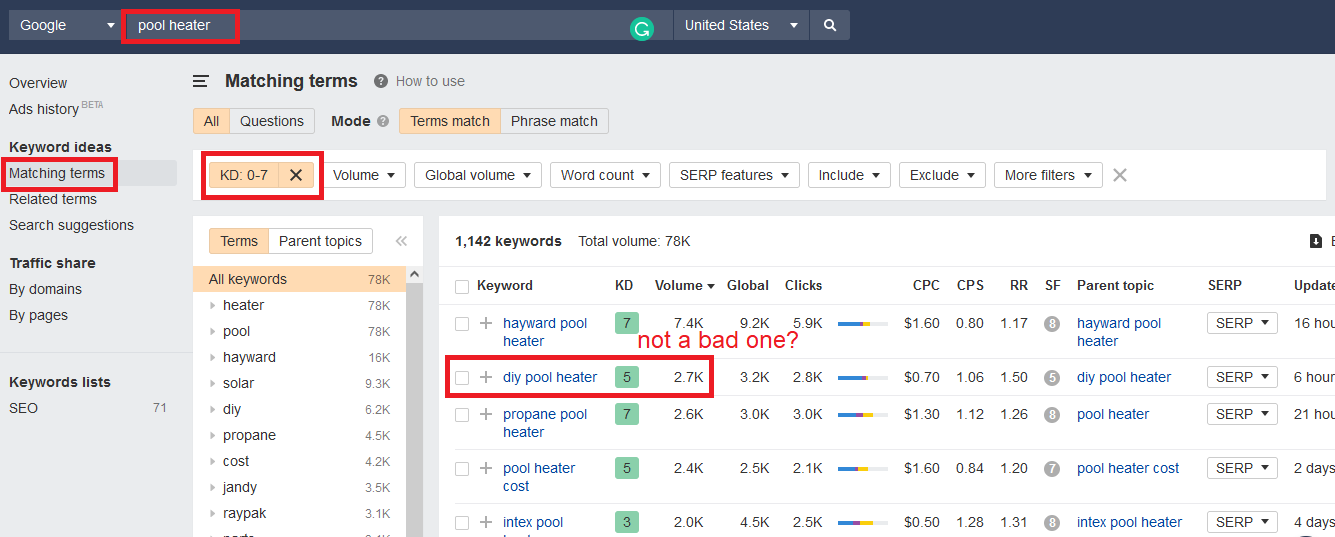The image size is (1335, 537).
Task: Check the pool heater cost row checkbox
Action: click(462, 468)
